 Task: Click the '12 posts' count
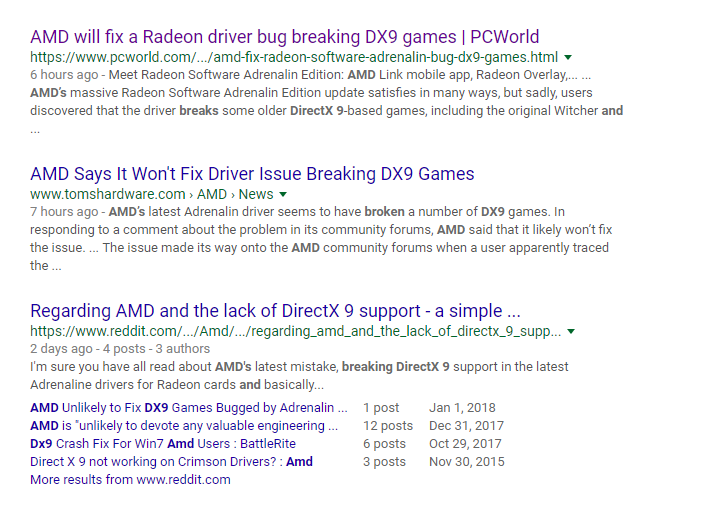388,426
